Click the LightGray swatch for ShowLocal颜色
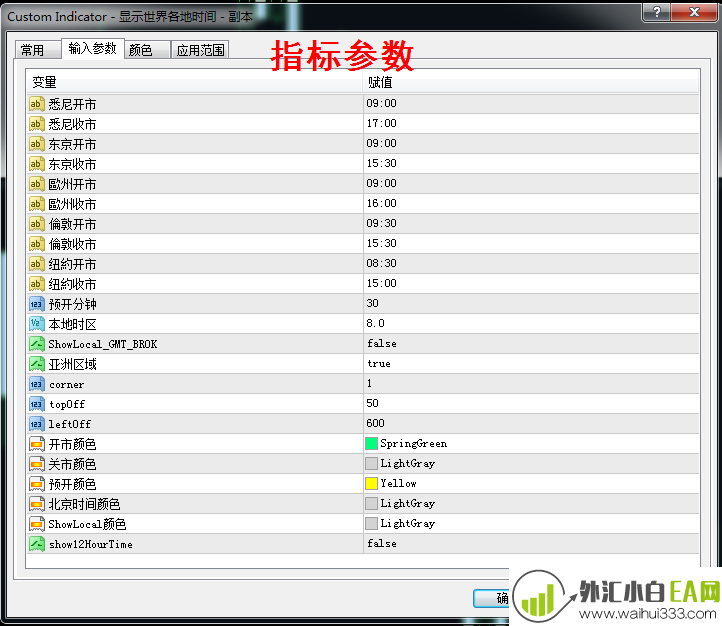 (371, 523)
